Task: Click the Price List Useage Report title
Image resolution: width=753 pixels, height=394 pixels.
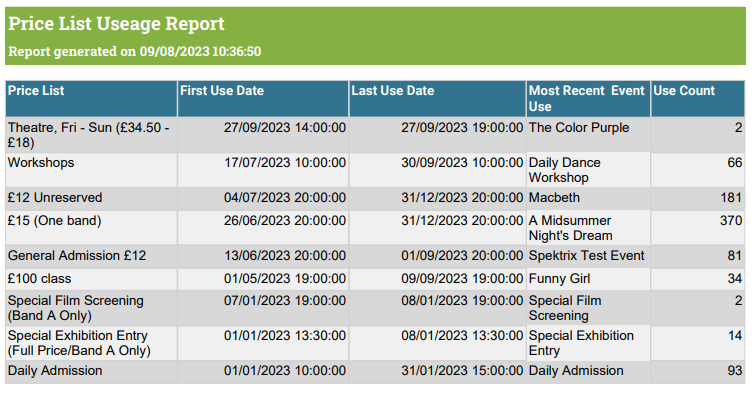Action: click(116, 24)
